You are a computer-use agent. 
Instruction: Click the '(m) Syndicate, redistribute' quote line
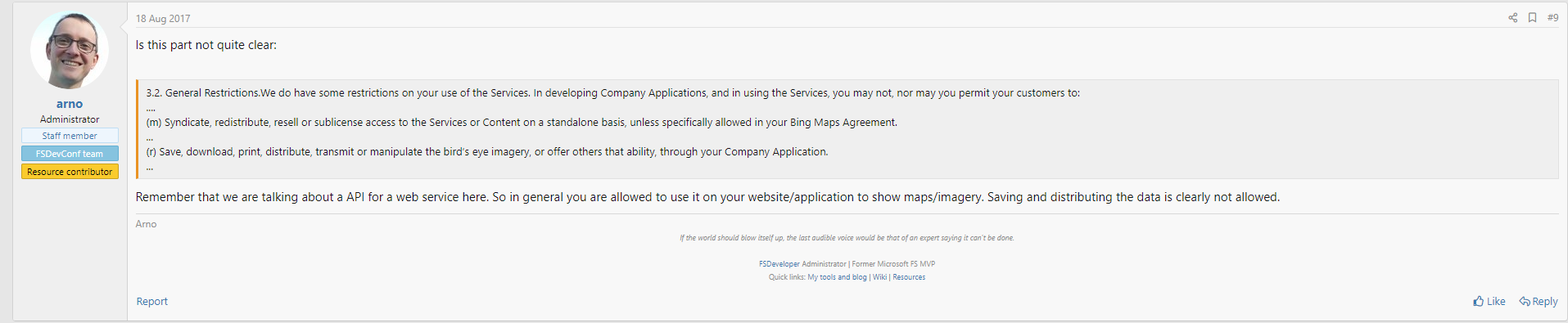(x=522, y=123)
